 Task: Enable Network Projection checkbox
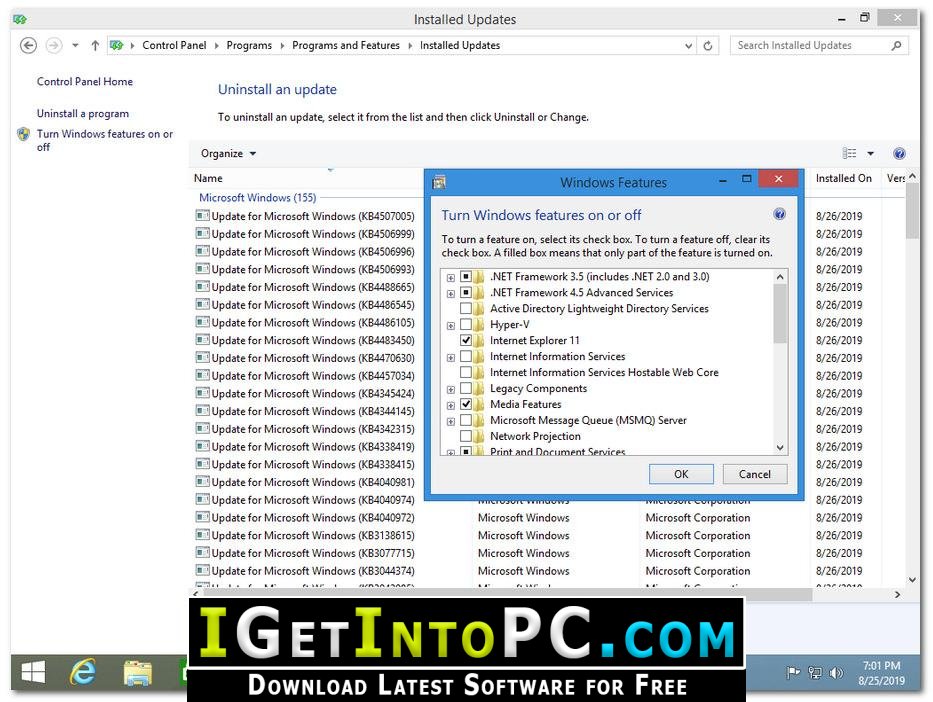466,437
